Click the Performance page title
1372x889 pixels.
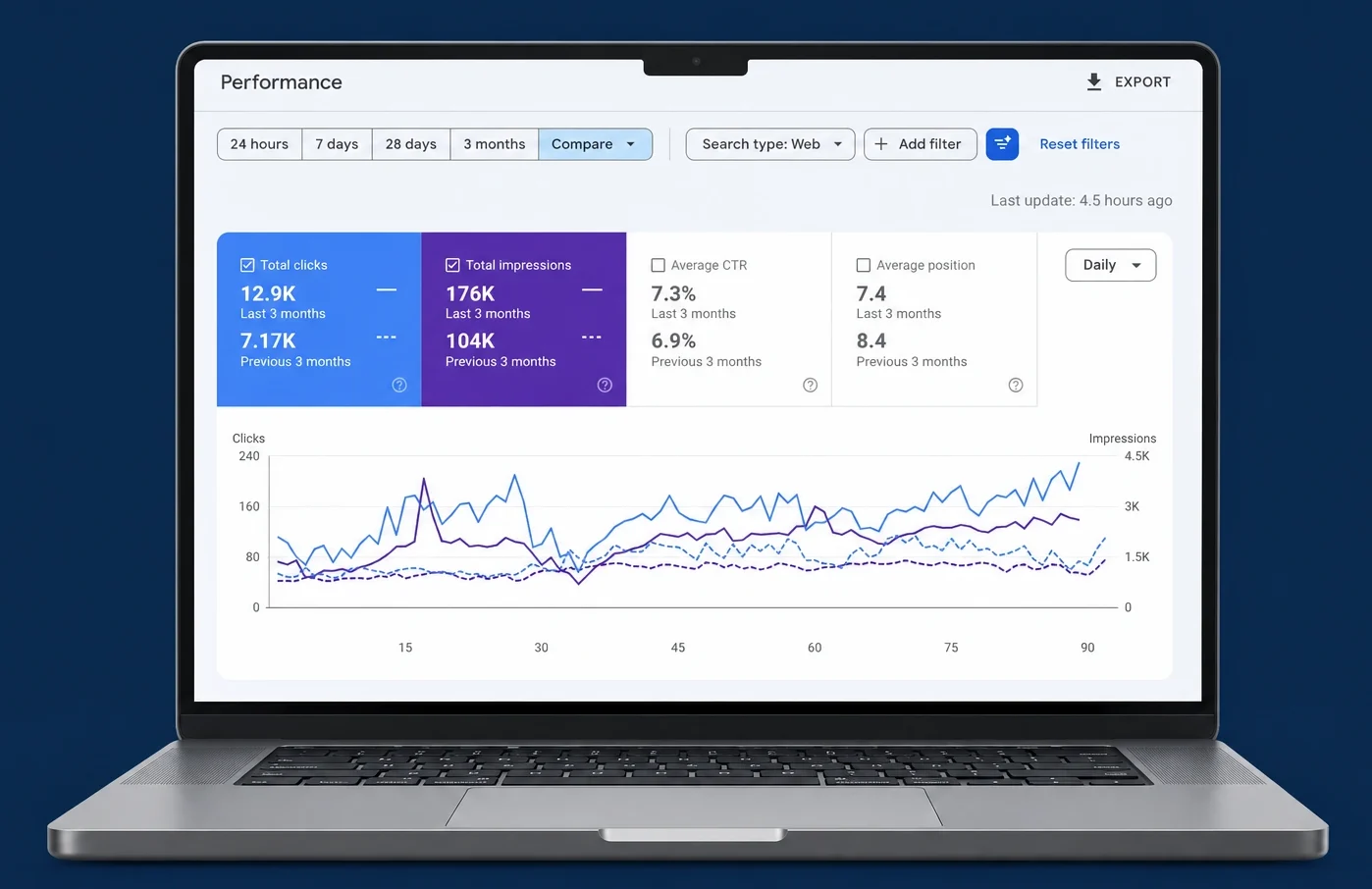pyautogui.click(x=282, y=82)
